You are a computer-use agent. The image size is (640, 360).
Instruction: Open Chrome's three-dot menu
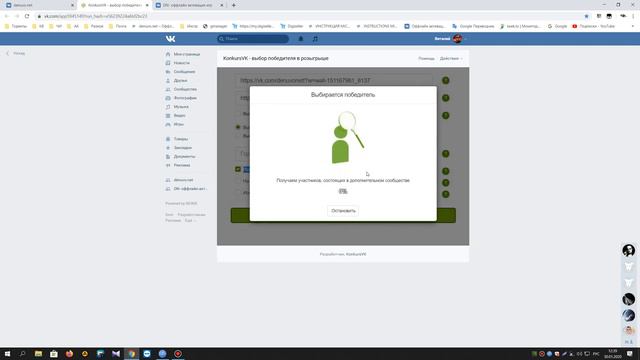[633, 16]
